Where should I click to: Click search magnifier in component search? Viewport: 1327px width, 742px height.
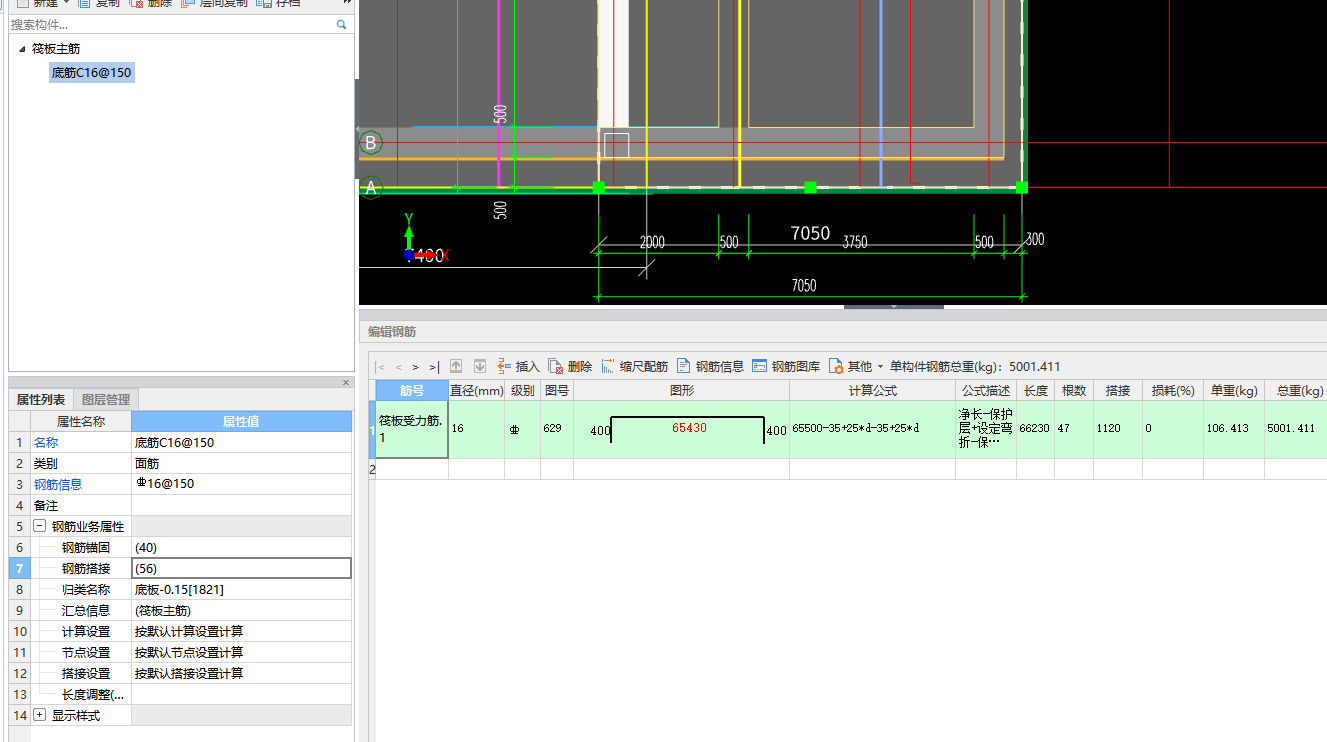point(342,24)
